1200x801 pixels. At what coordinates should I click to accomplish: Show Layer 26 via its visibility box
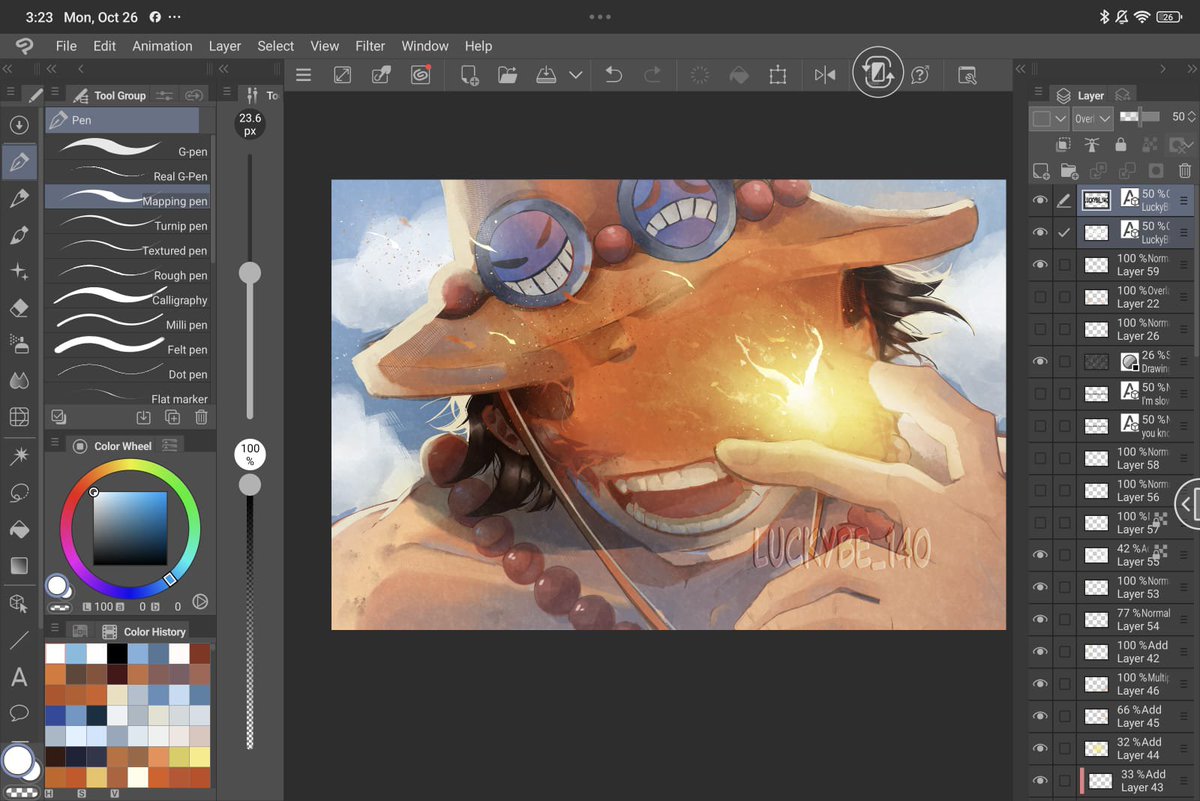point(1040,329)
